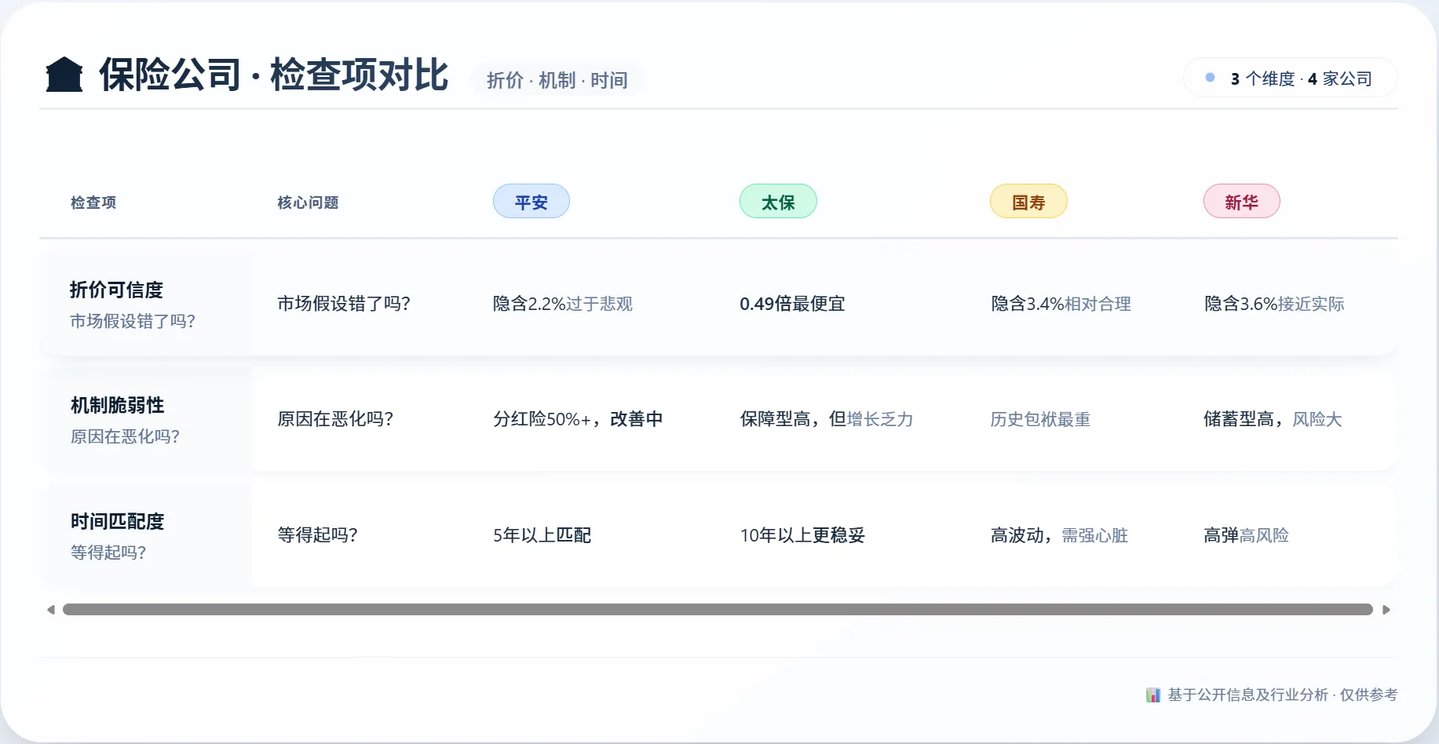Screen dimensions: 1439x744
Task: Click the 时间匹配度 row label
Action: tap(117, 521)
